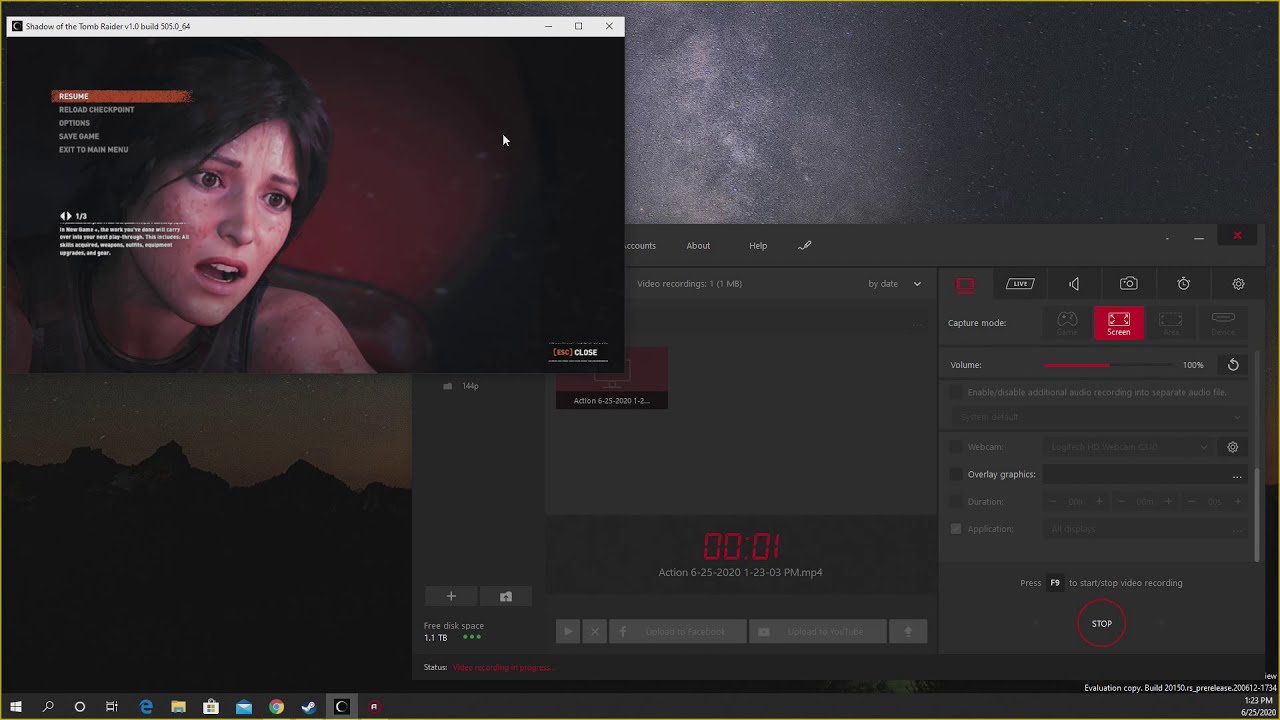The image size is (1280, 720).
Task: Choose RELOAD CHECKPOINT in Tomb Raider menu
Action: click(x=96, y=110)
